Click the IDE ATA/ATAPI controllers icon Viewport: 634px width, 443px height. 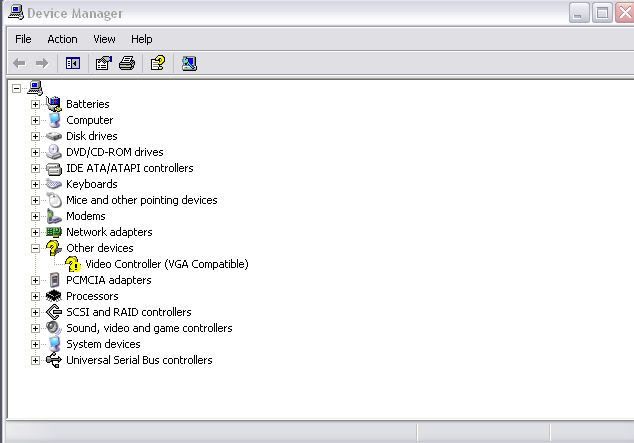(x=53, y=168)
